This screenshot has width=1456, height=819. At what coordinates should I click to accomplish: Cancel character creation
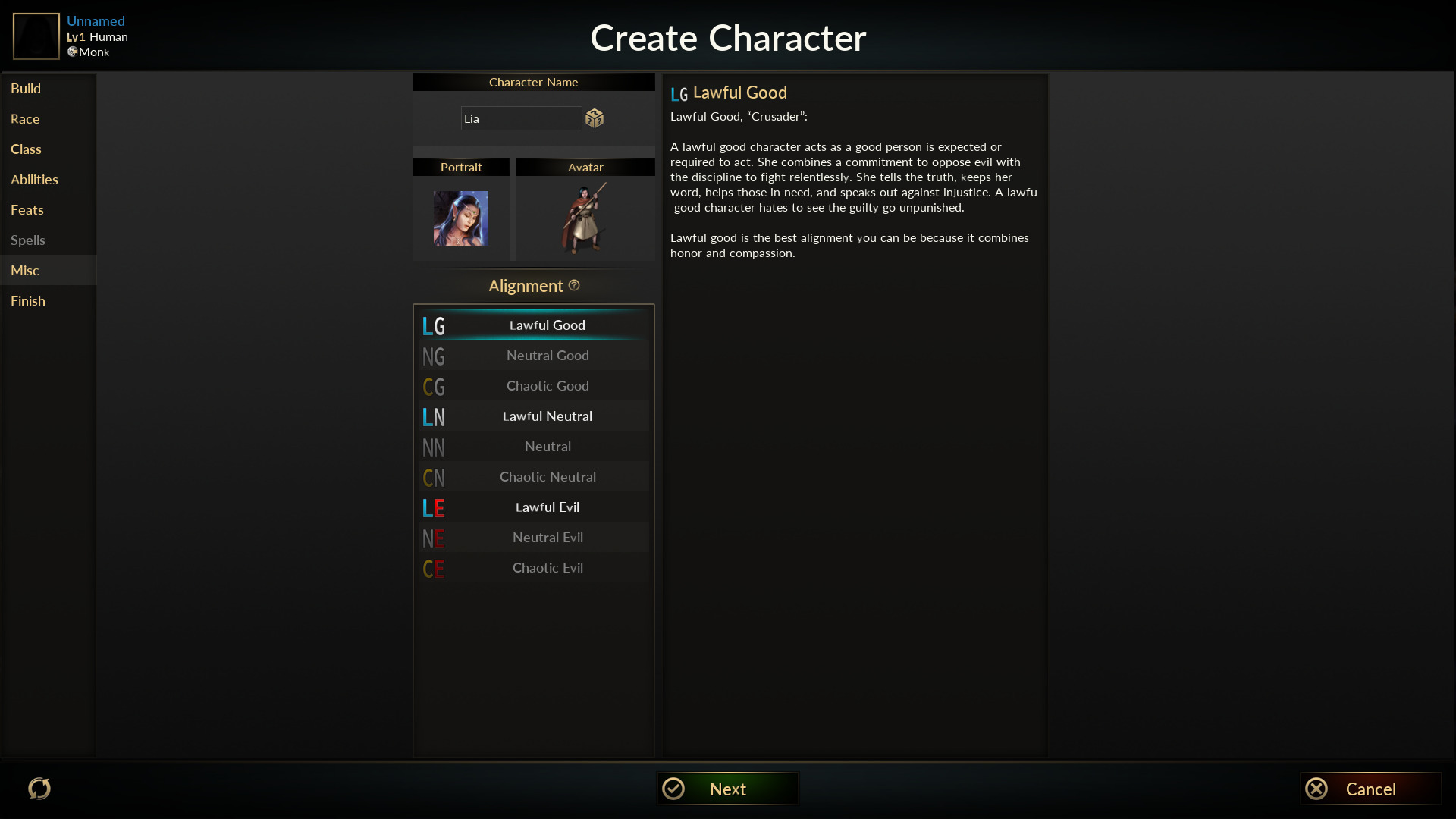(x=1370, y=789)
